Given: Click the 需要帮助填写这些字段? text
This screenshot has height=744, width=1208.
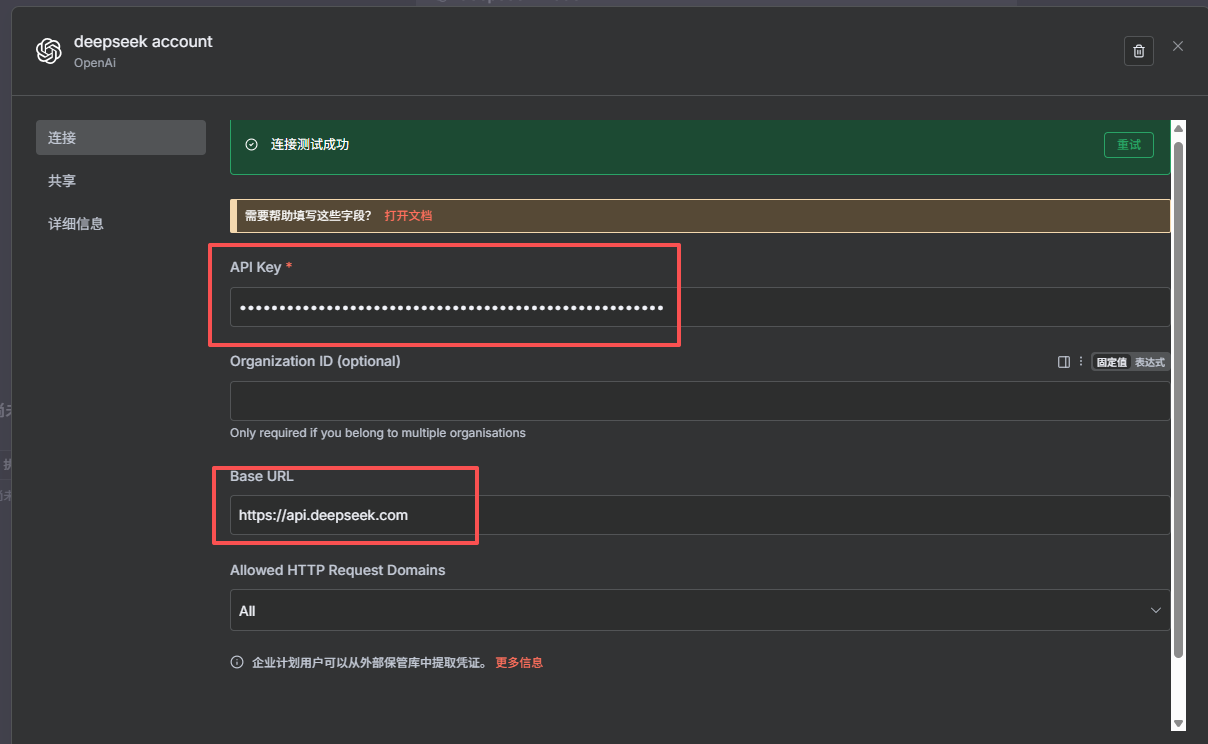Looking at the screenshot, I should [x=308, y=215].
